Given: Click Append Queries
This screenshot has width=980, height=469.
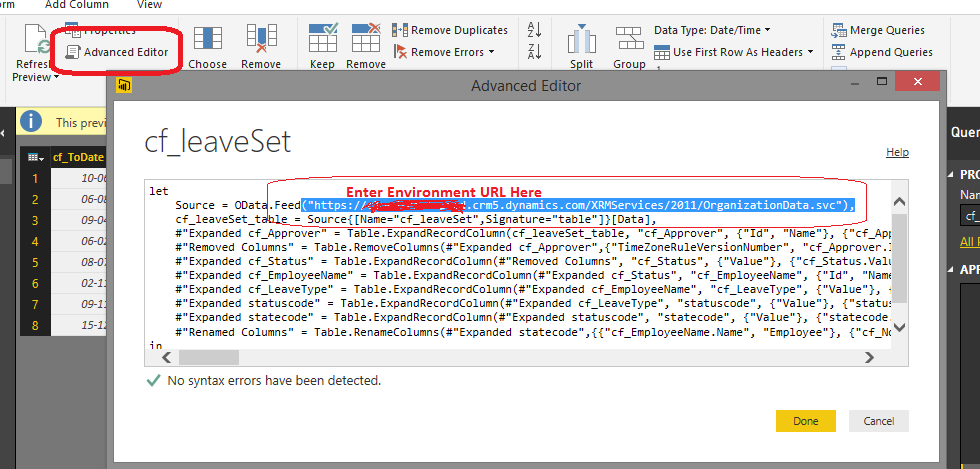Looking at the screenshot, I should point(882,52).
